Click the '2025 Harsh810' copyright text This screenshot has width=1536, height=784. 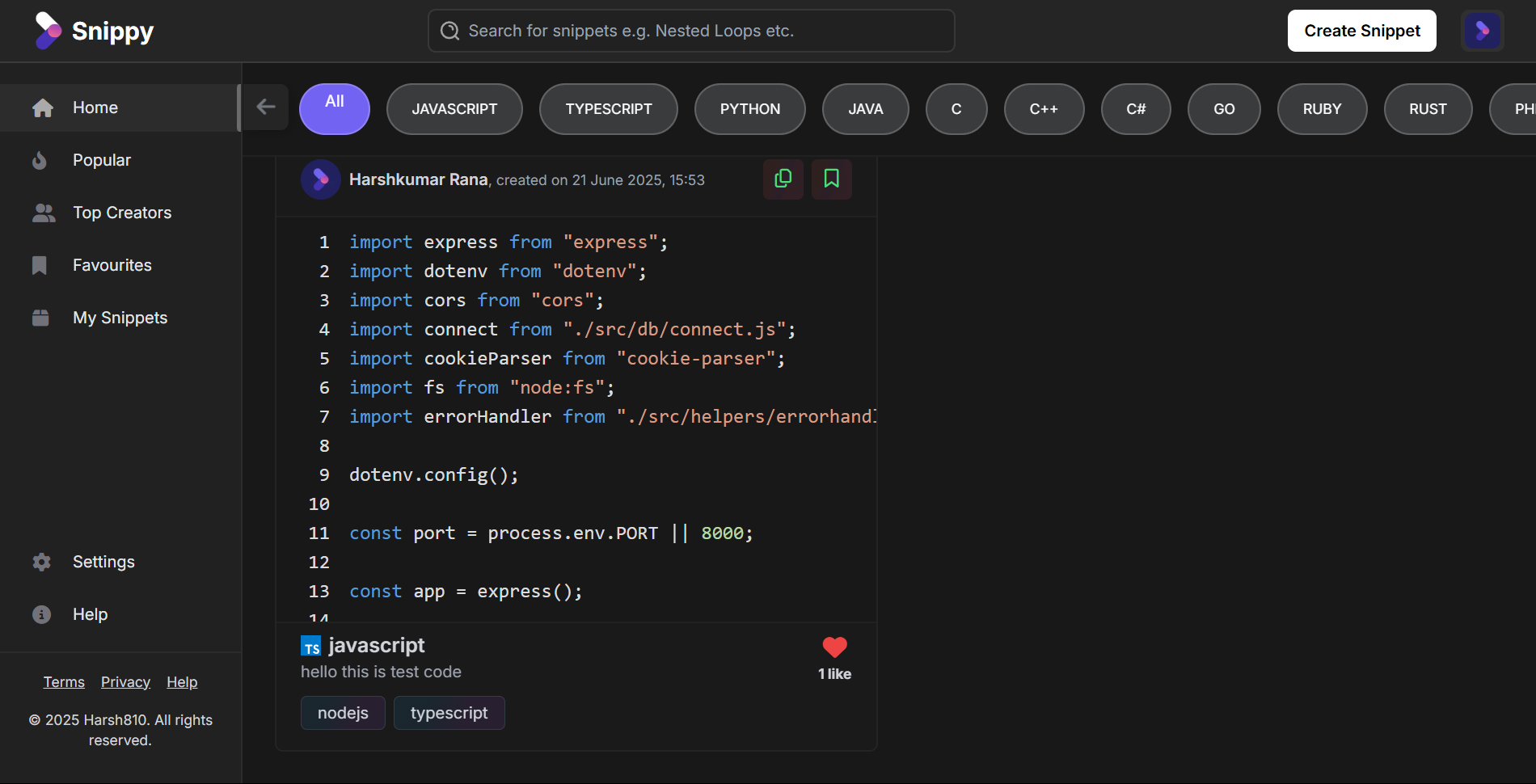(120, 730)
